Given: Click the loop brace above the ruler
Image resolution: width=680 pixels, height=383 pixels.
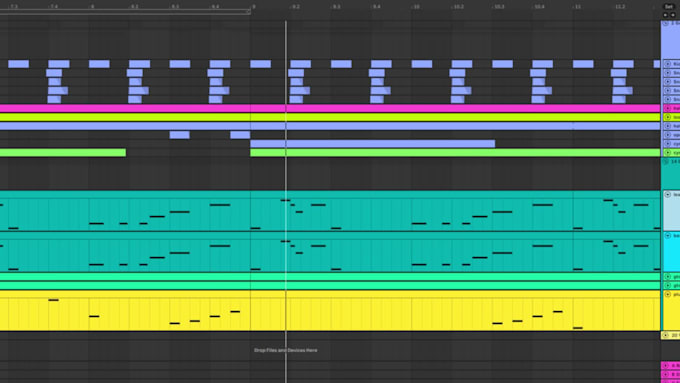Looking at the screenshot, I should (125, 12).
